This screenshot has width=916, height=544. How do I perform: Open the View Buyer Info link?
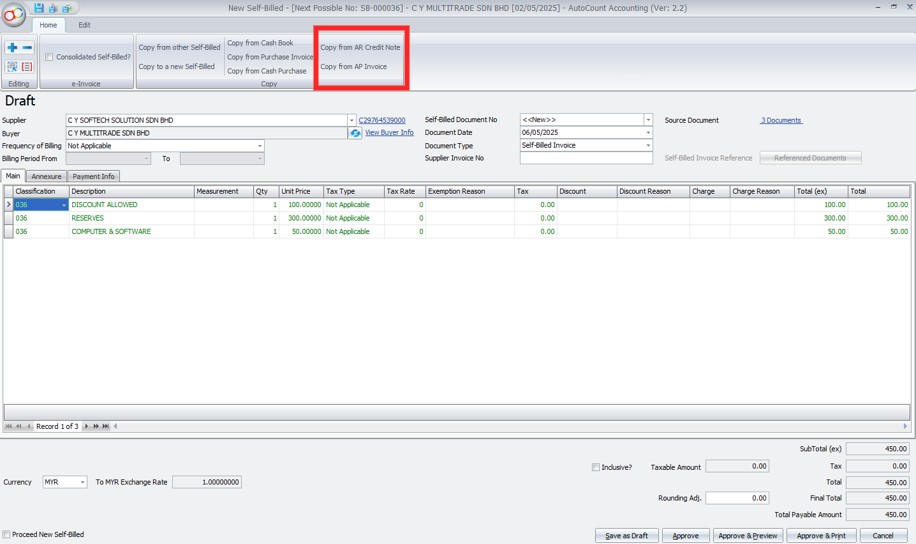pos(389,133)
